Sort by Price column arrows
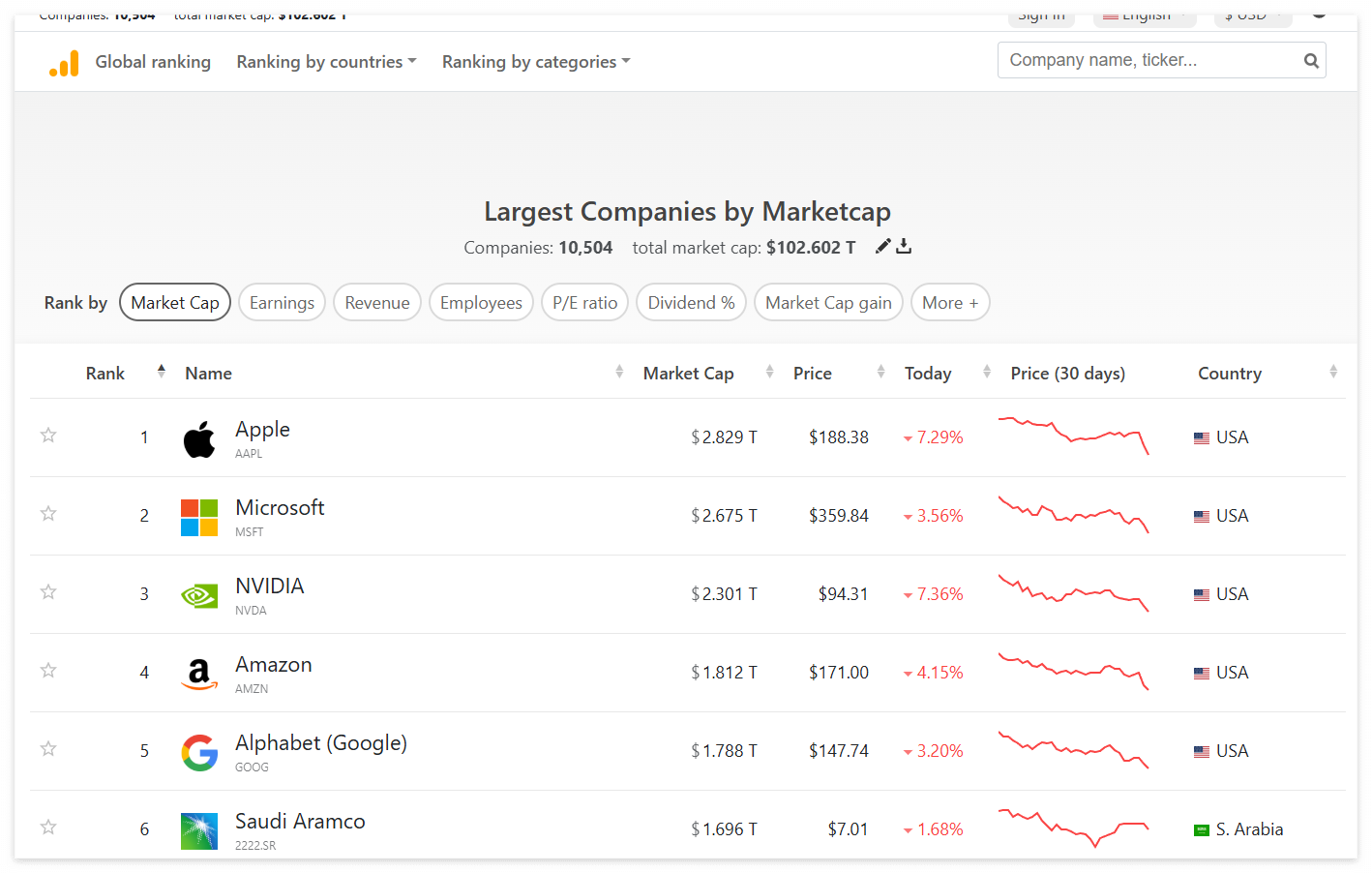 pyautogui.click(x=880, y=372)
